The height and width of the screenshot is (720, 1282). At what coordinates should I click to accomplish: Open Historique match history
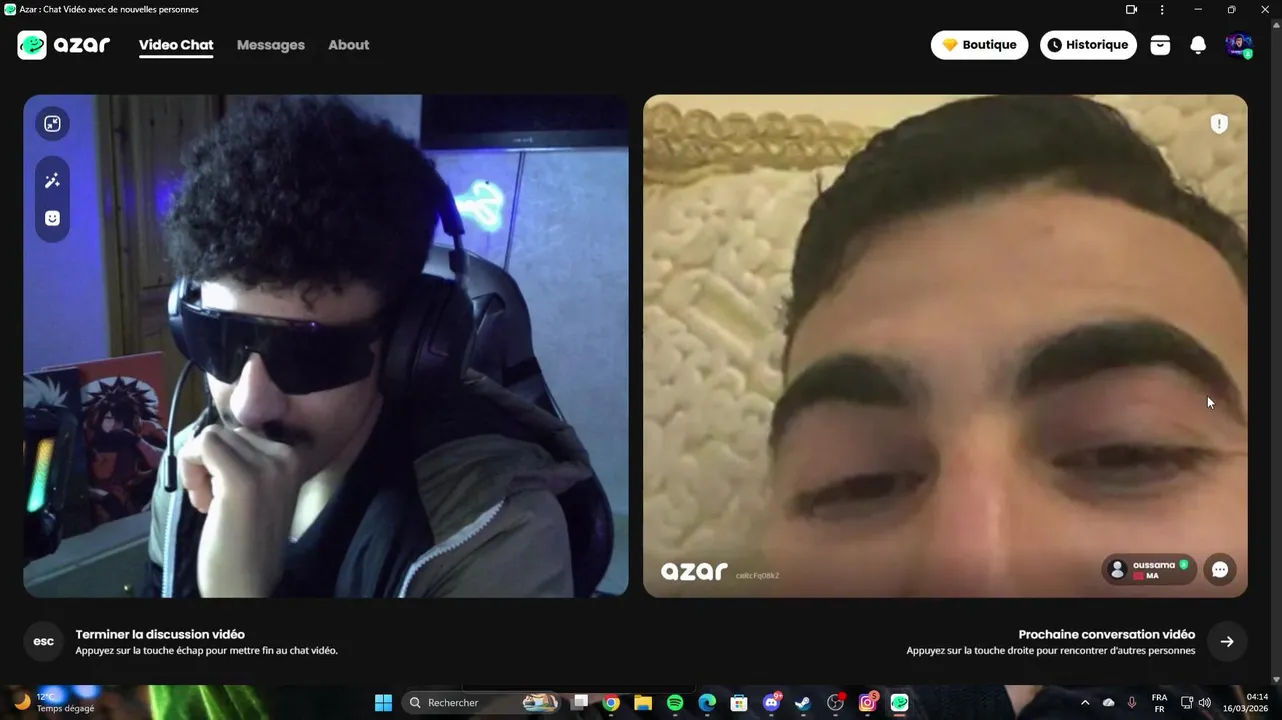[x=1088, y=45]
